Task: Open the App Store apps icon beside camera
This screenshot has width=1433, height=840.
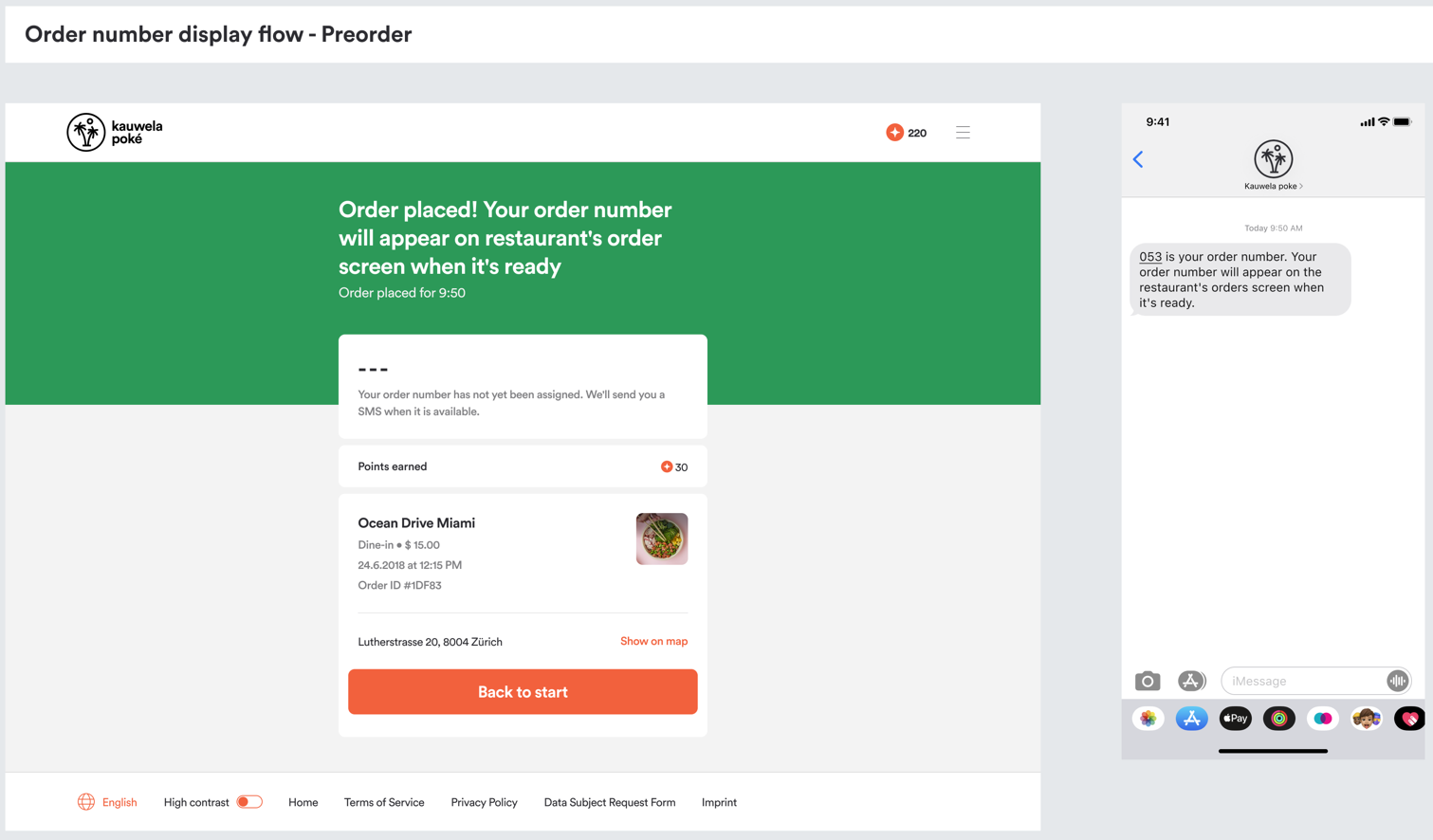Action: (x=1191, y=681)
